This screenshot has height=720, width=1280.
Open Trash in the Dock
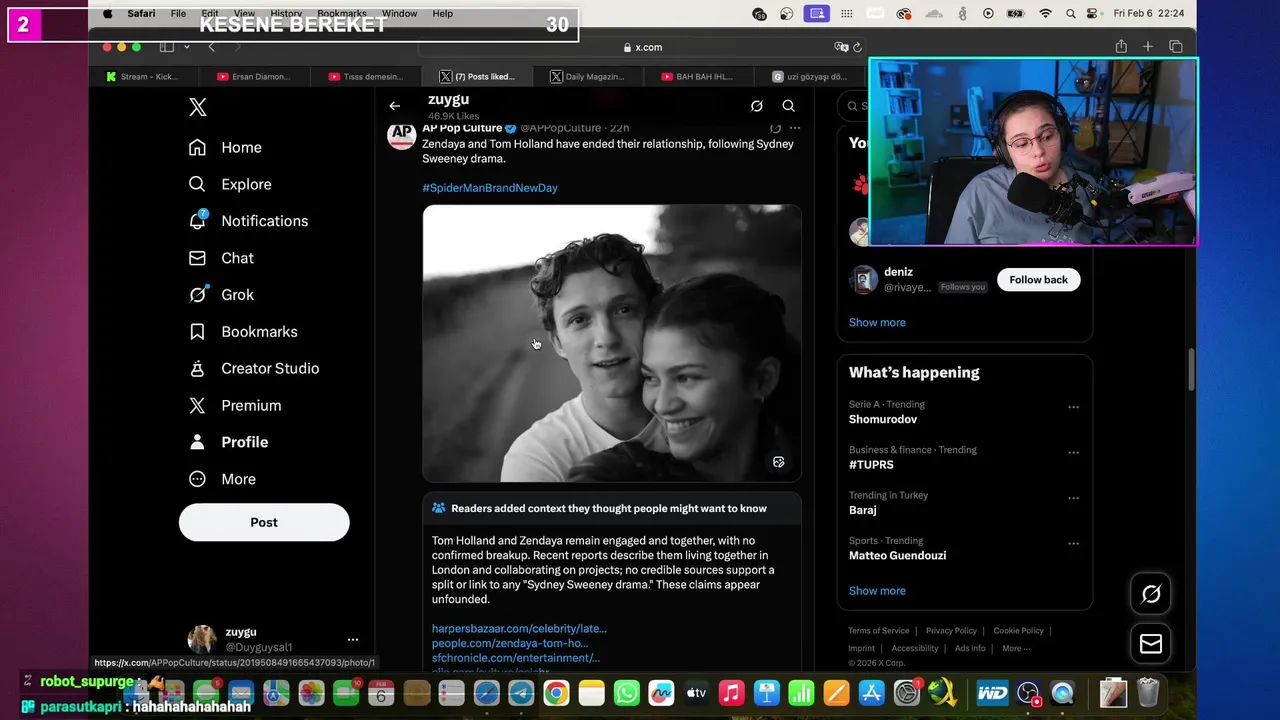point(1148,692)
